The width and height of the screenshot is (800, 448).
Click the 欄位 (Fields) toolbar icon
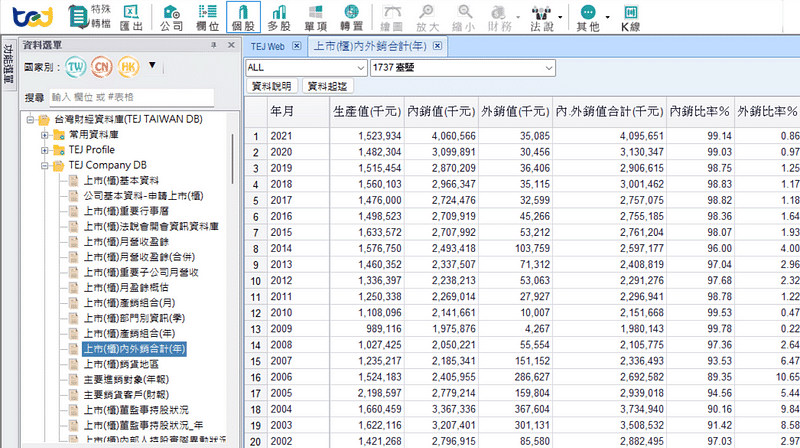coord(208,17)
